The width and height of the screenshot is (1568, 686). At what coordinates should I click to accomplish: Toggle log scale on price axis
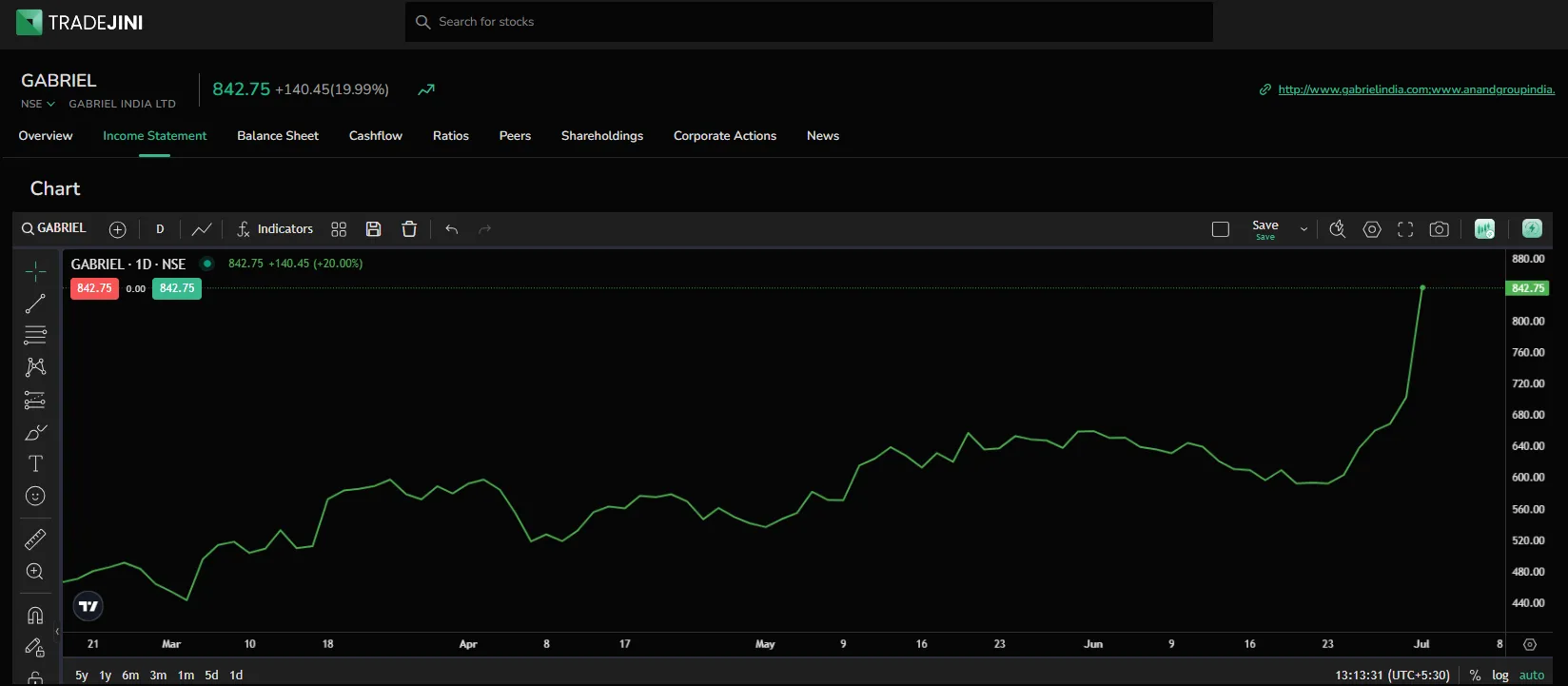coord(1500,675)
